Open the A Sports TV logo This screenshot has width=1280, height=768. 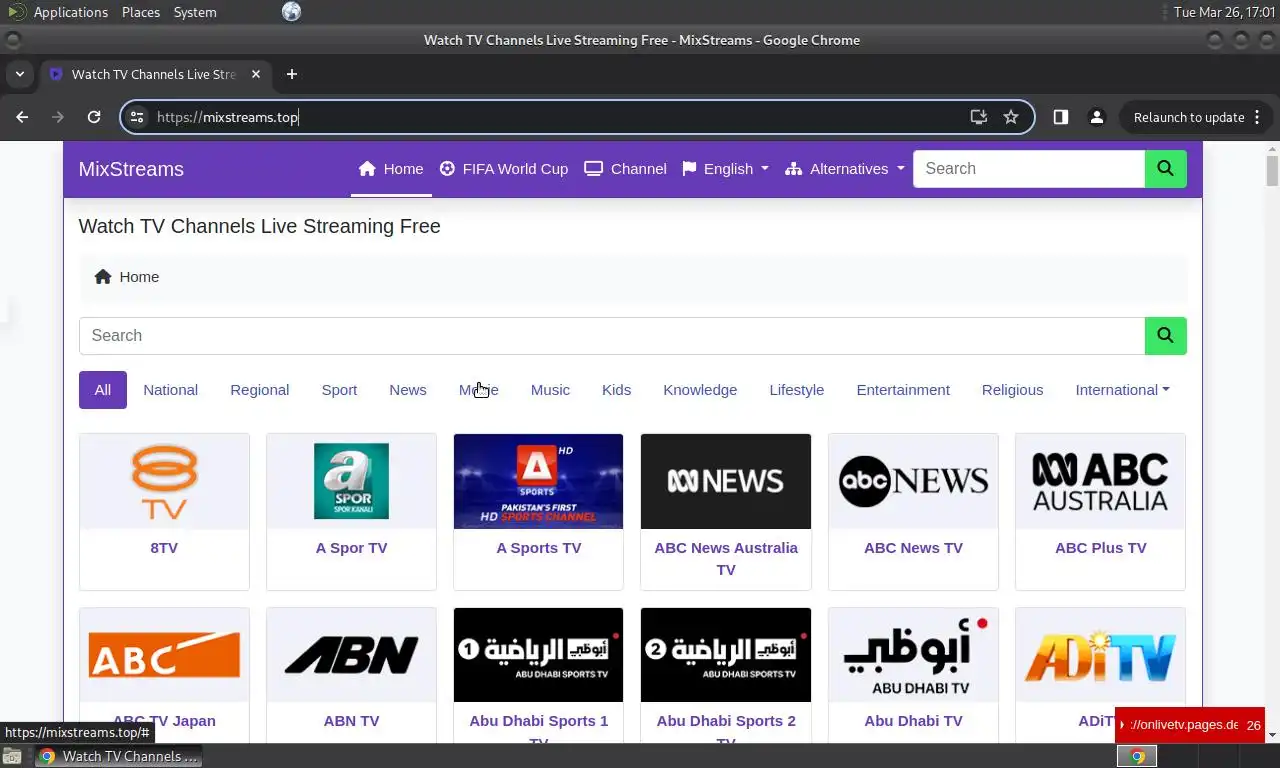click(538, 482)
